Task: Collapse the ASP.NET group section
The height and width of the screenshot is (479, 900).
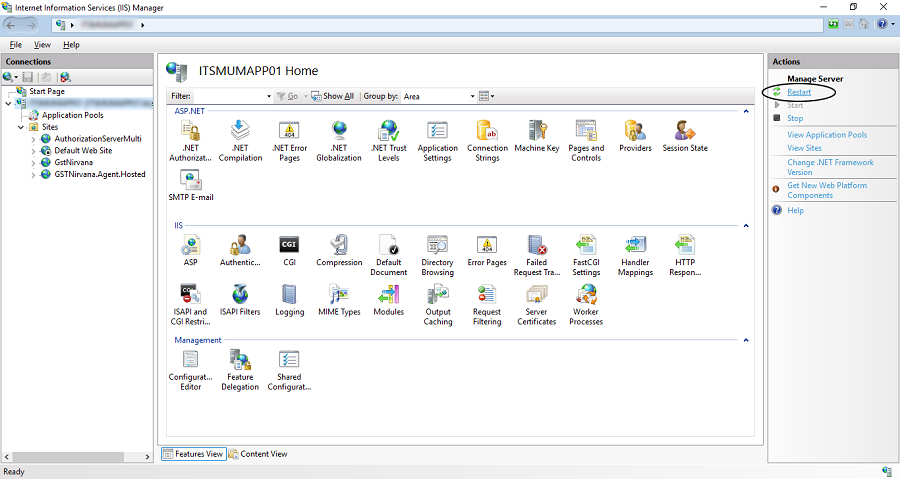Action: (x=746, y=111)
